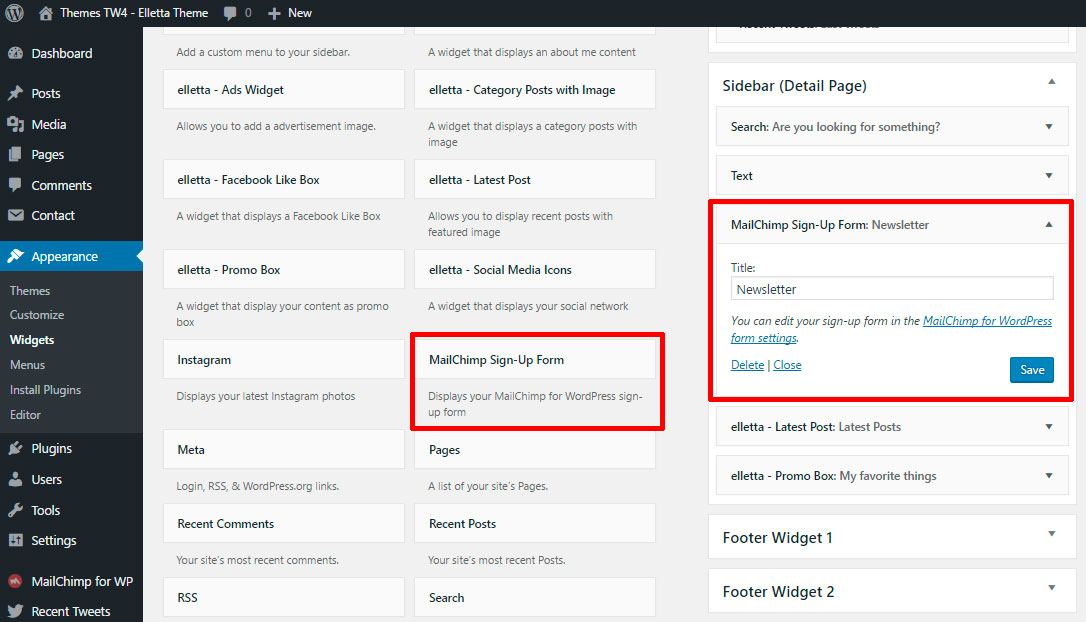Click the Appearance paintbrush icon
1086x622 pixels.
pyautogui.click(x=15, y=256)
